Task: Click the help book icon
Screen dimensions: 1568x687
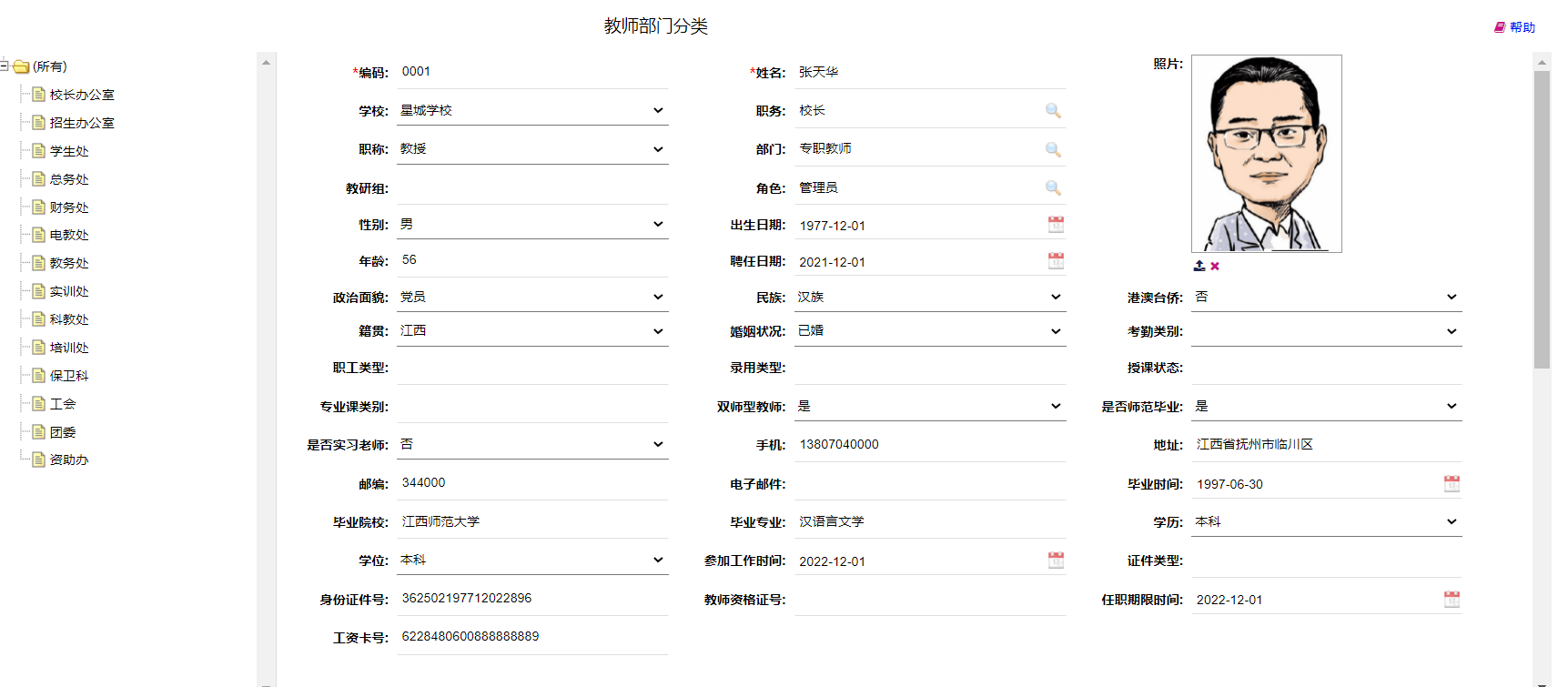Action: [x=1500, y=27]
